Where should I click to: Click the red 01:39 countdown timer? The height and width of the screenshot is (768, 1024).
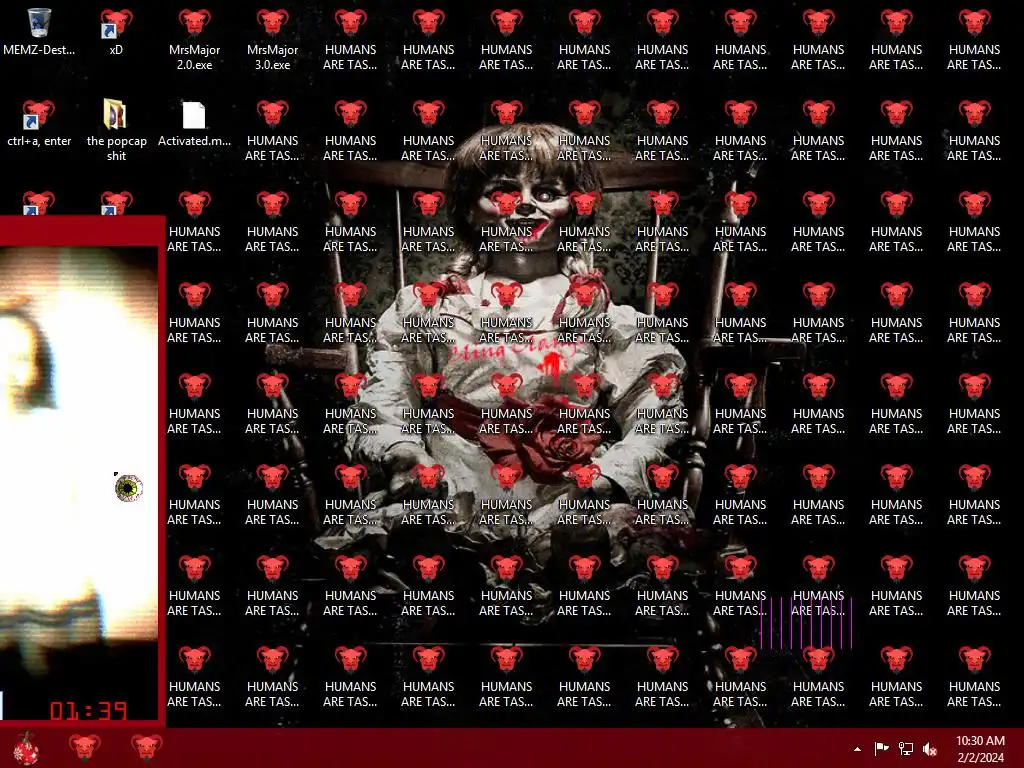click(x=88, y=711)
